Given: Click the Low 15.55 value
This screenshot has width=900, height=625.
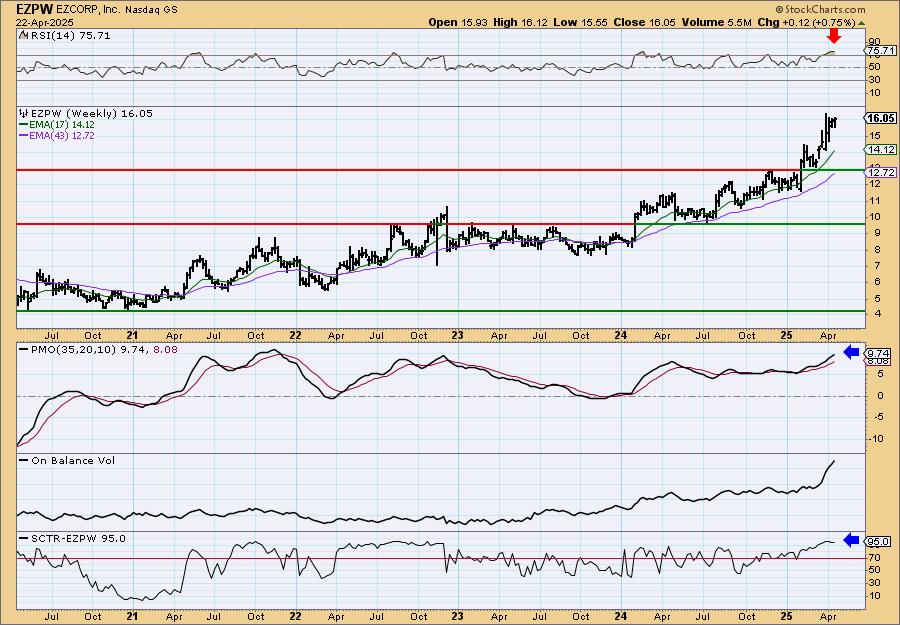Looking at the screenshot, I should pyautogui.click(x=579, y=22).
